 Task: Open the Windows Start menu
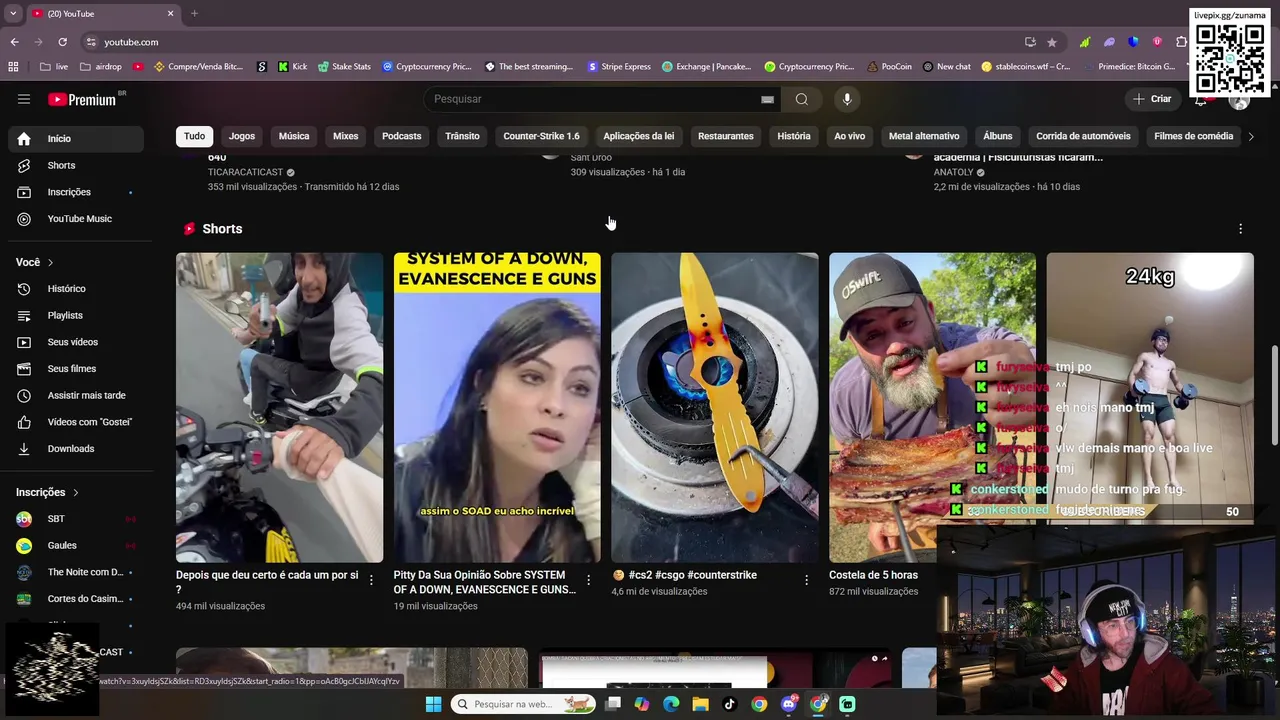[433, 704]
